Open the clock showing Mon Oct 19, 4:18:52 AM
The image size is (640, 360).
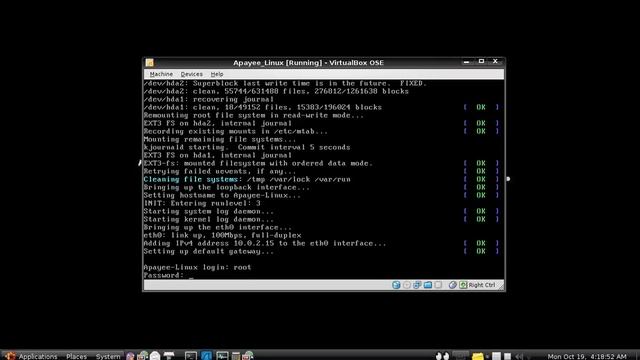tap(587, 356)
